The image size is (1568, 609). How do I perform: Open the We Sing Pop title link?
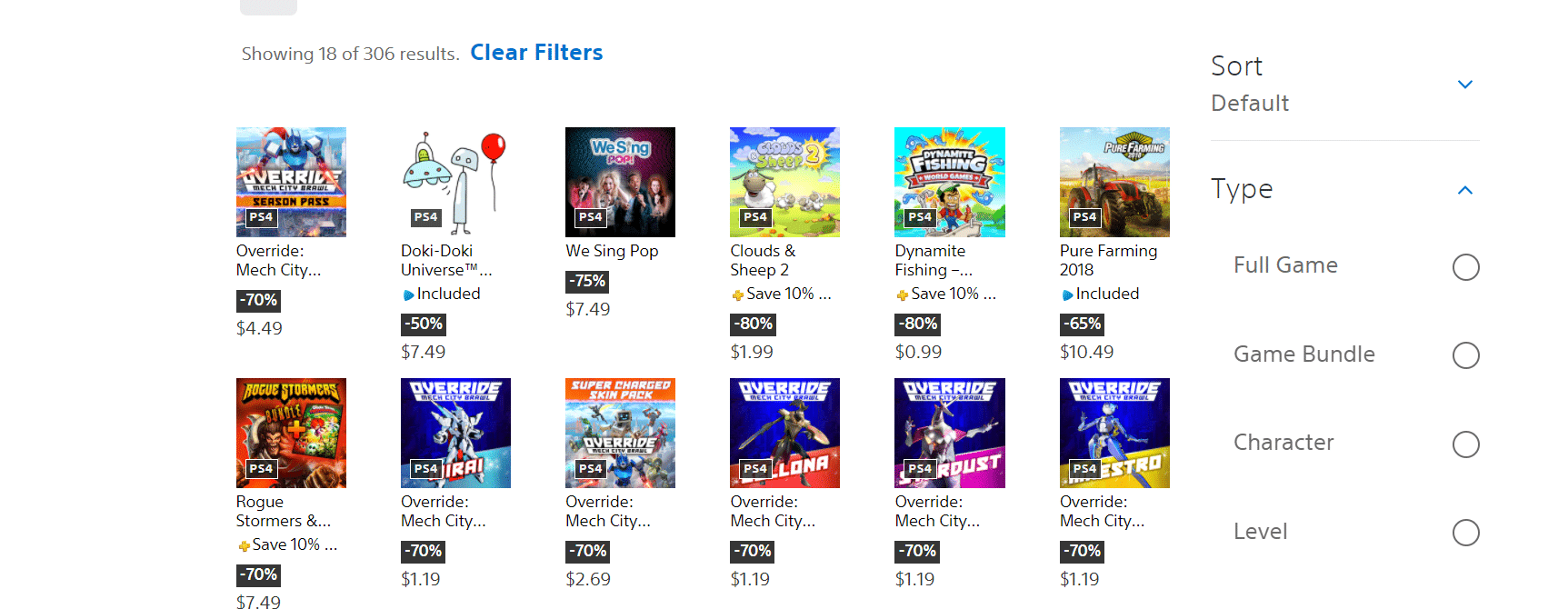(x=612, y=251)
